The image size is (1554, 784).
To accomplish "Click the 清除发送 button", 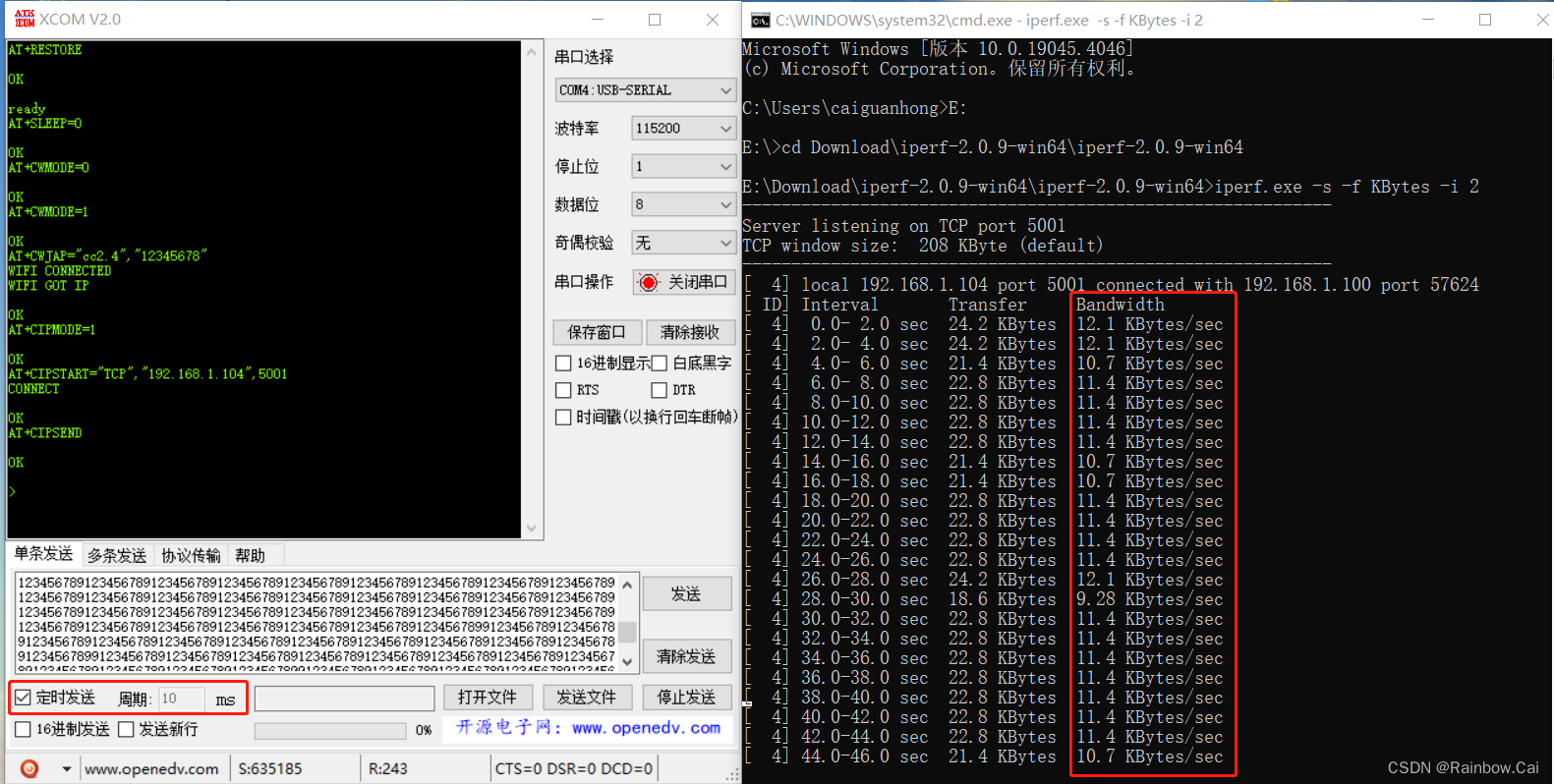I will pyautogui.click(x=686, y=656).
